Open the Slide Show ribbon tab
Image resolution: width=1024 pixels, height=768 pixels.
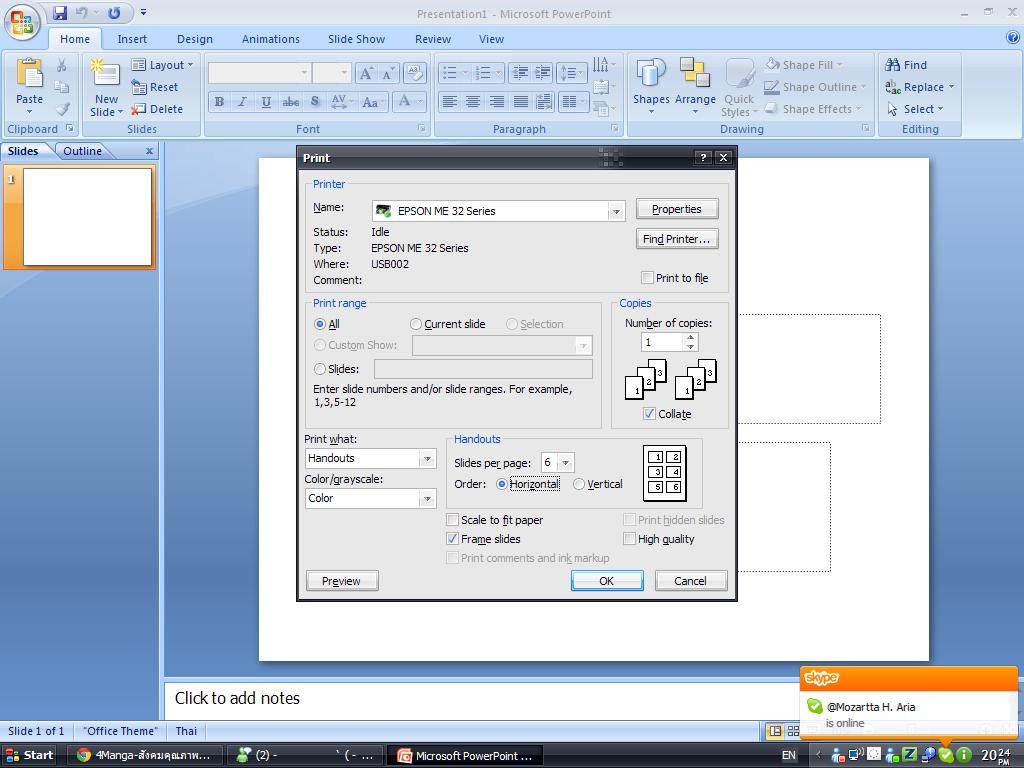pyautogui.click(x=357, y=39)
